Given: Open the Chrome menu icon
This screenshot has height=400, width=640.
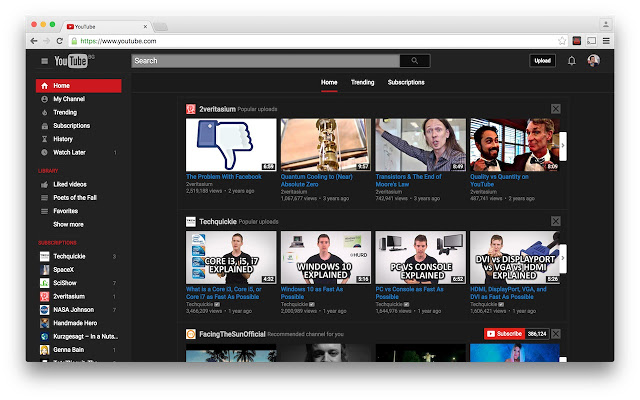Looking at the screenshot, I should point(606,41).
